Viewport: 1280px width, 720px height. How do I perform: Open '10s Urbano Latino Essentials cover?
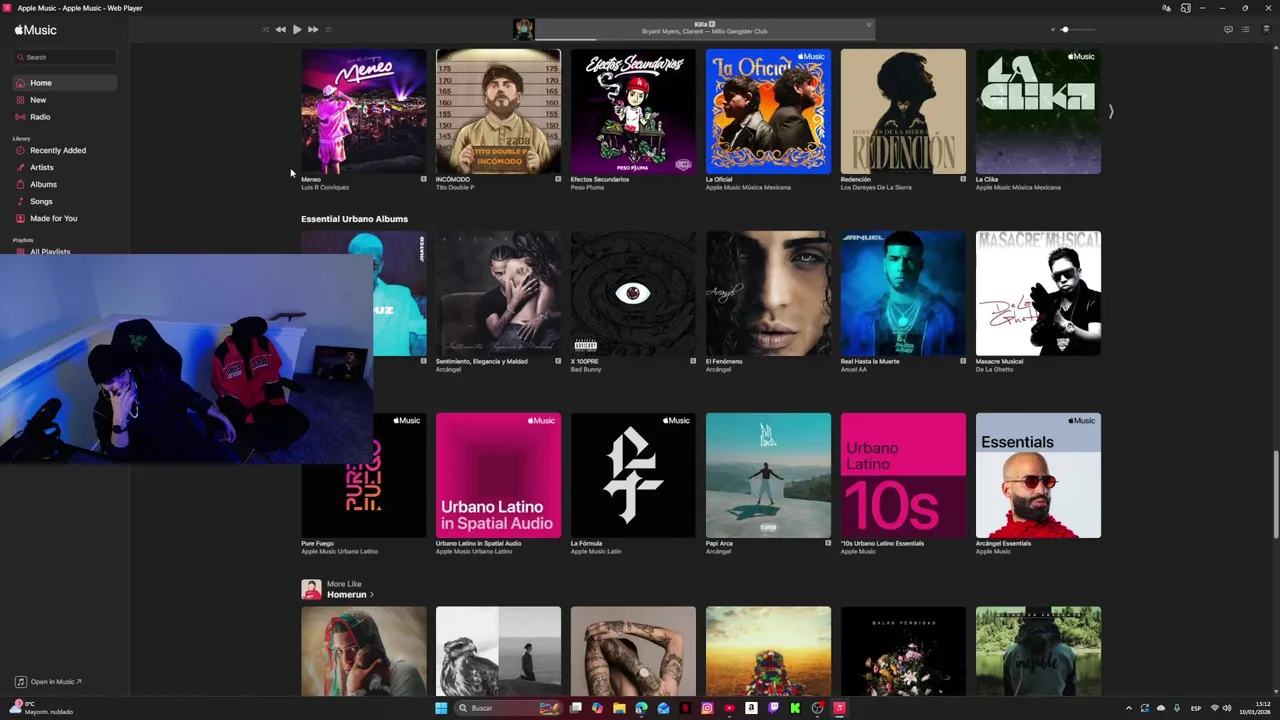pos(903,475)
